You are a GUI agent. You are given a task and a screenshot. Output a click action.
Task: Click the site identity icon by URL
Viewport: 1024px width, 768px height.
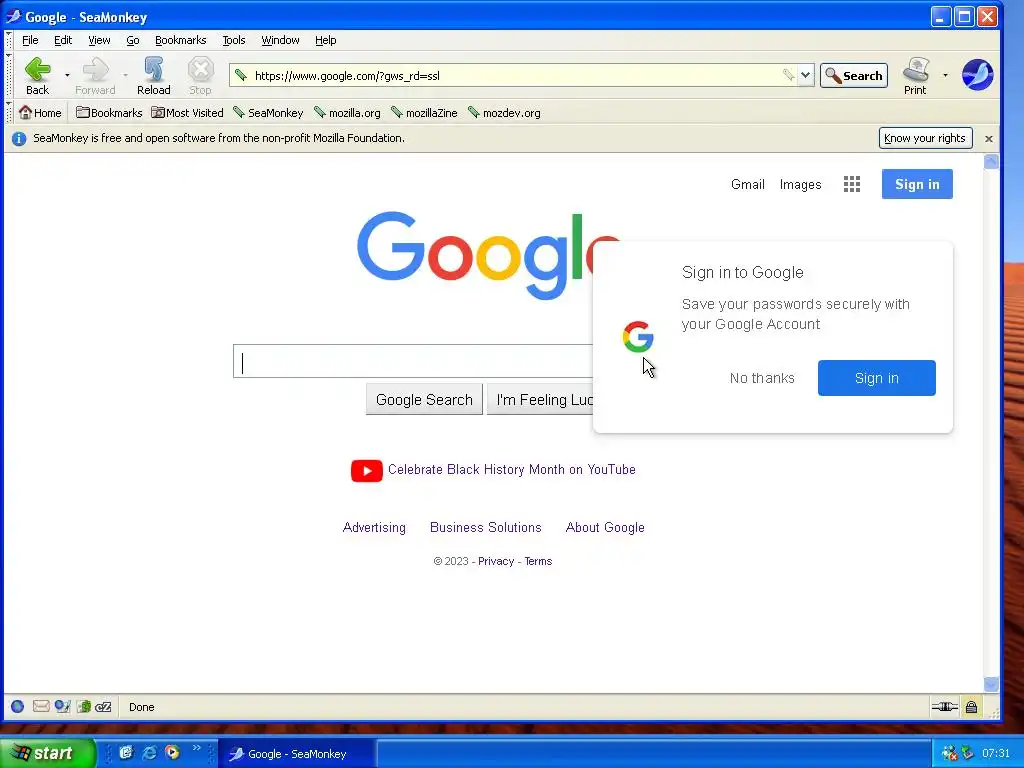(x=241, y=75)
